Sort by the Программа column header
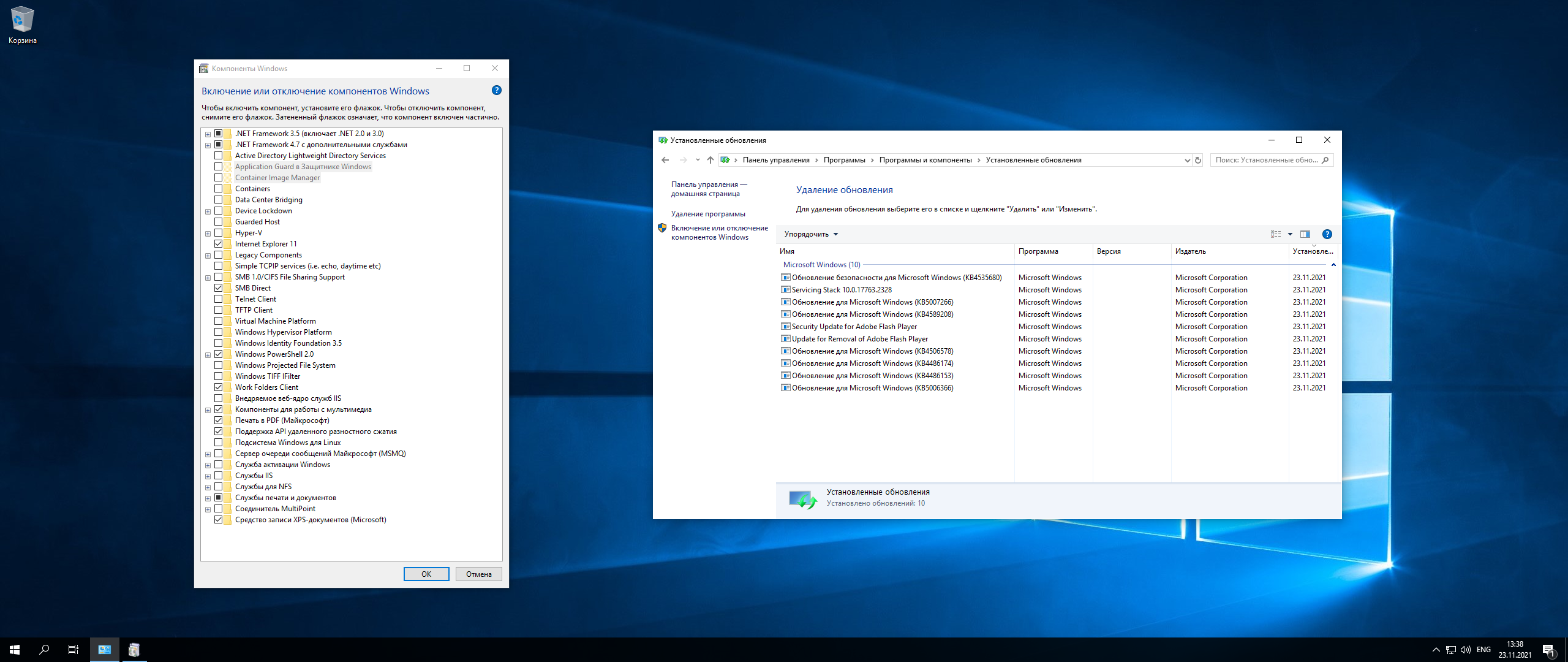 [1053, 251]
